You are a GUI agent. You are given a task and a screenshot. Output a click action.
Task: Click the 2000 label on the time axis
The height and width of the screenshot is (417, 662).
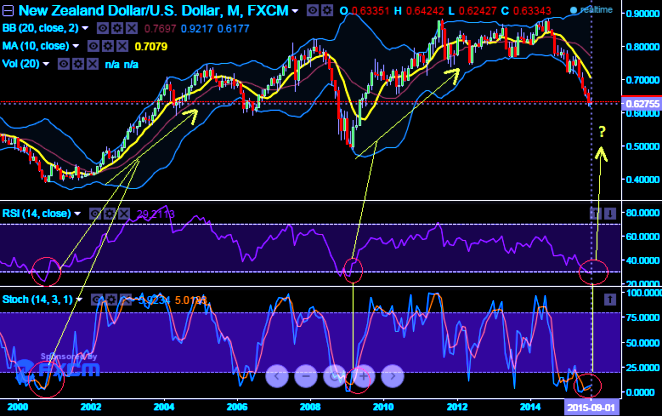[x=18, y=407]
